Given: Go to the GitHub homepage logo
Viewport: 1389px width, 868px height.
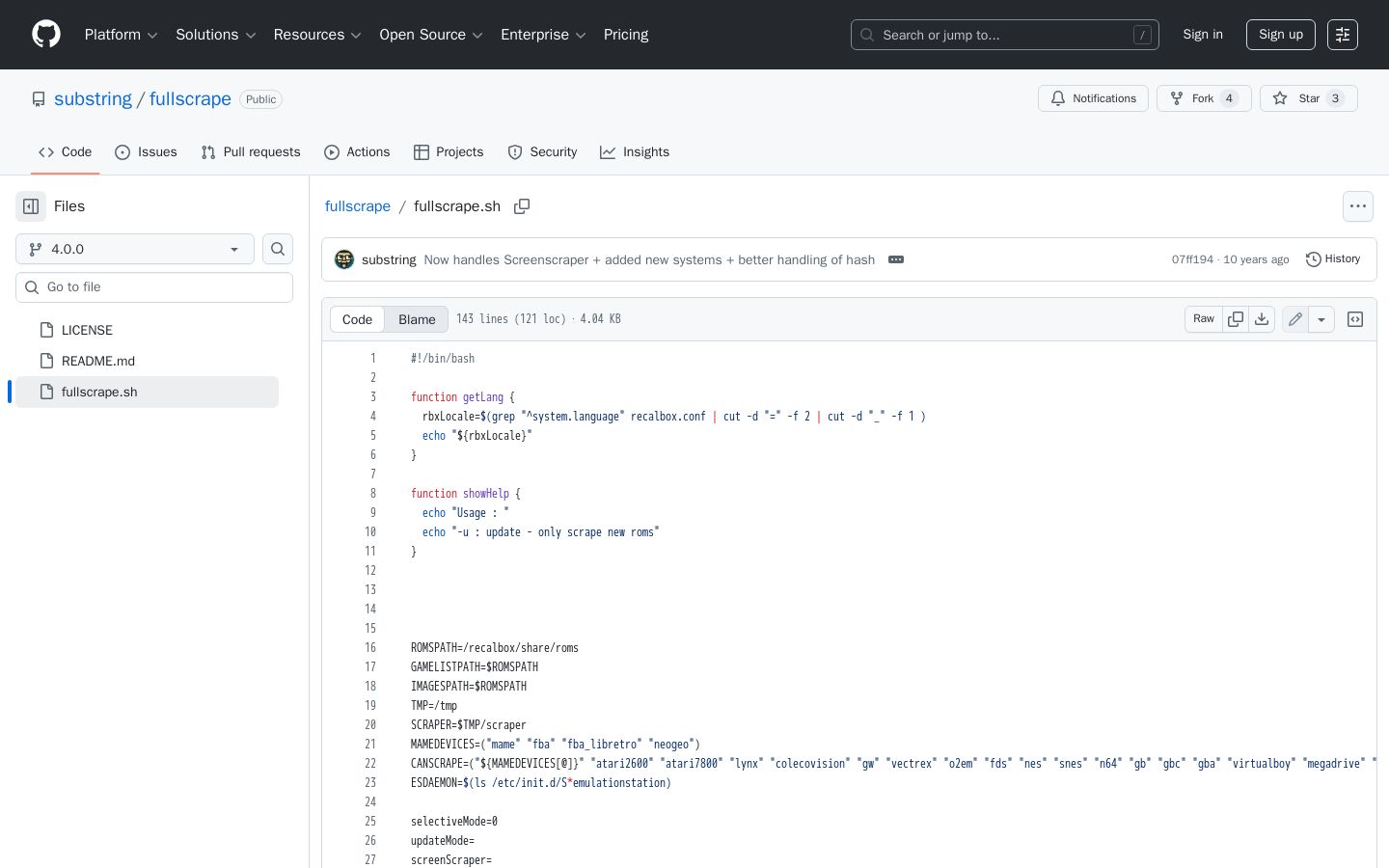Looking at the screenshot, I should click(46, 35).
